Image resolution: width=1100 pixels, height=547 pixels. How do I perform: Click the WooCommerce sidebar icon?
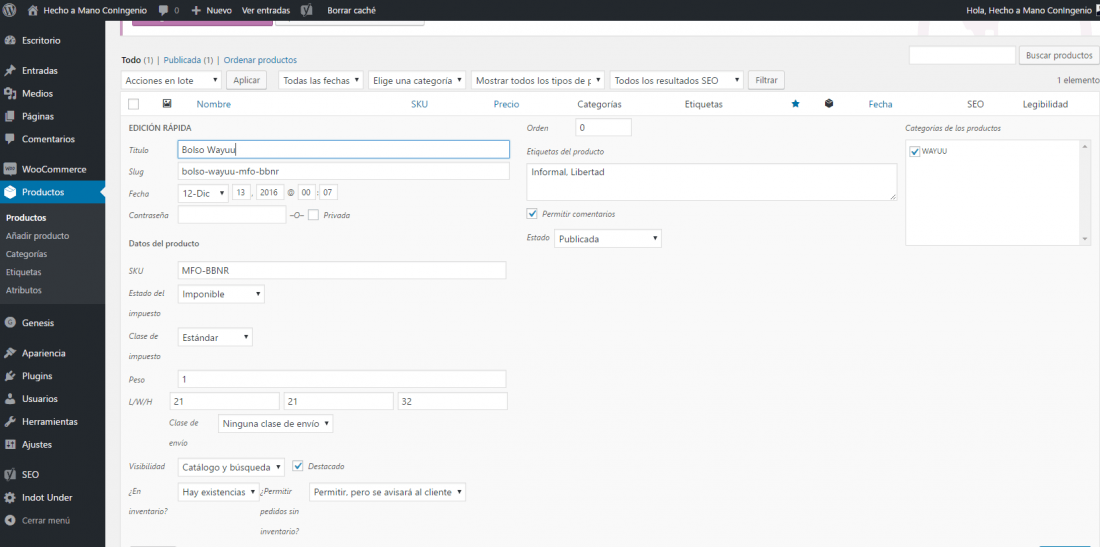[x=10, y=169]
